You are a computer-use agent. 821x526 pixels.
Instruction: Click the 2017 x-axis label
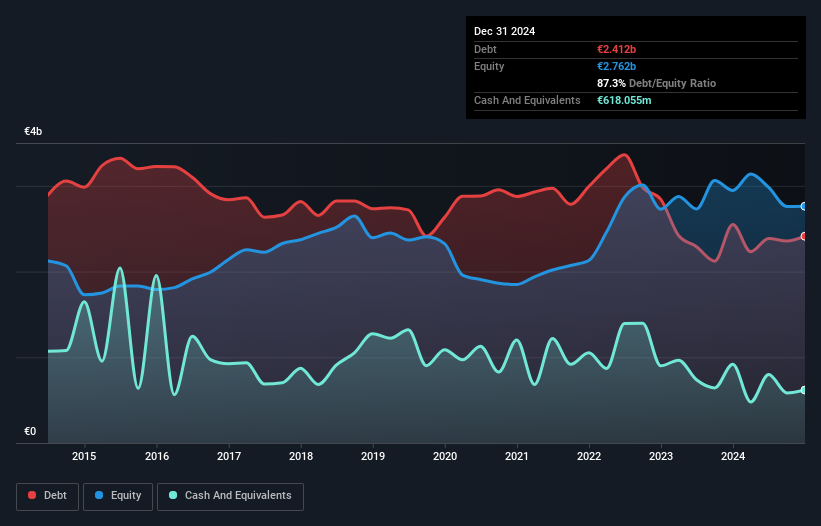coord(229,456)
